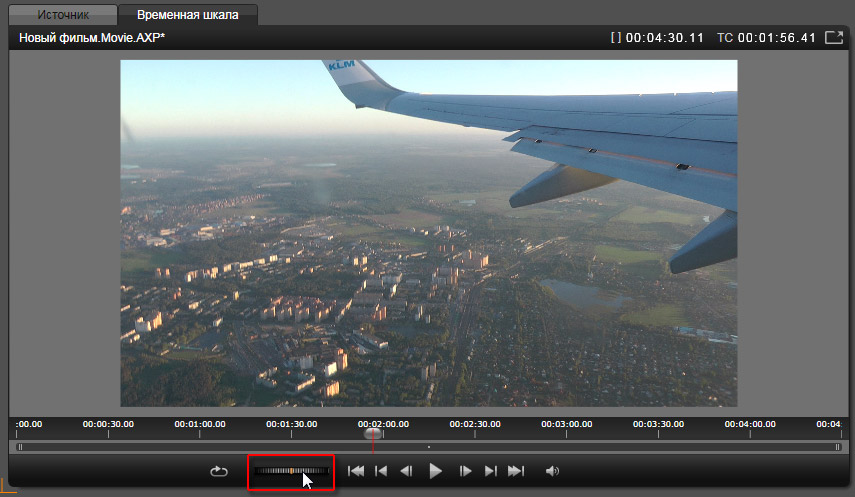The width and height of the screenshot is (855, 497).
Task: Select the Временная шкала tab
Action: click(x=188, y=15)
